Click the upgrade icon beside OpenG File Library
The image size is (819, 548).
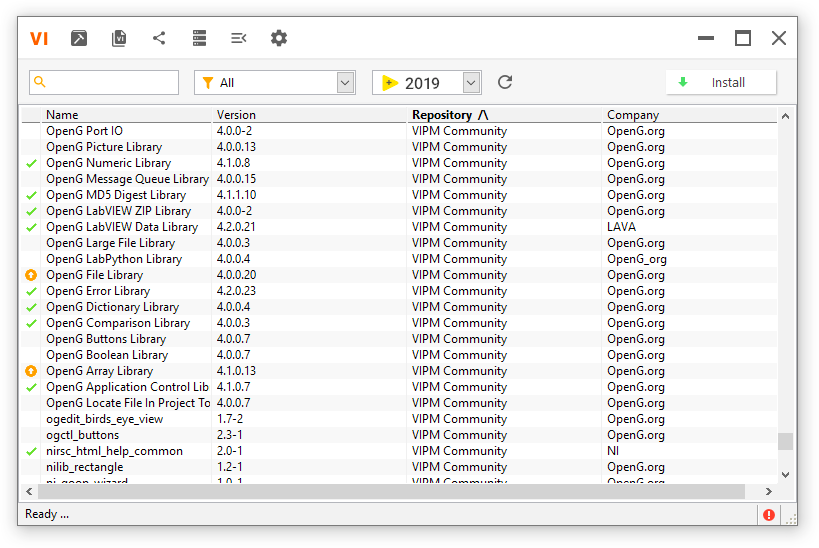[x=31, y=275]
